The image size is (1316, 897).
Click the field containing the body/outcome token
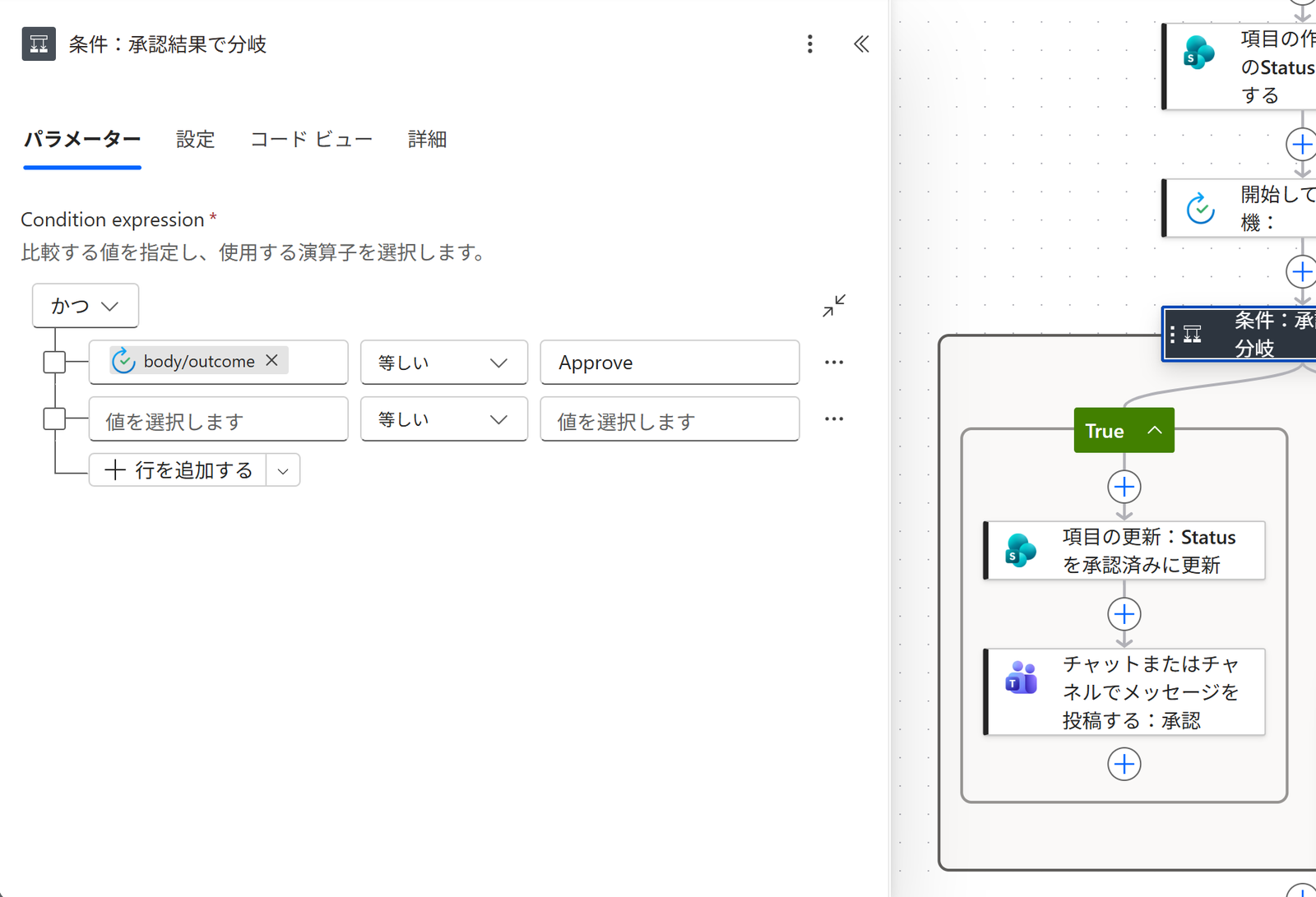[219, 362]
